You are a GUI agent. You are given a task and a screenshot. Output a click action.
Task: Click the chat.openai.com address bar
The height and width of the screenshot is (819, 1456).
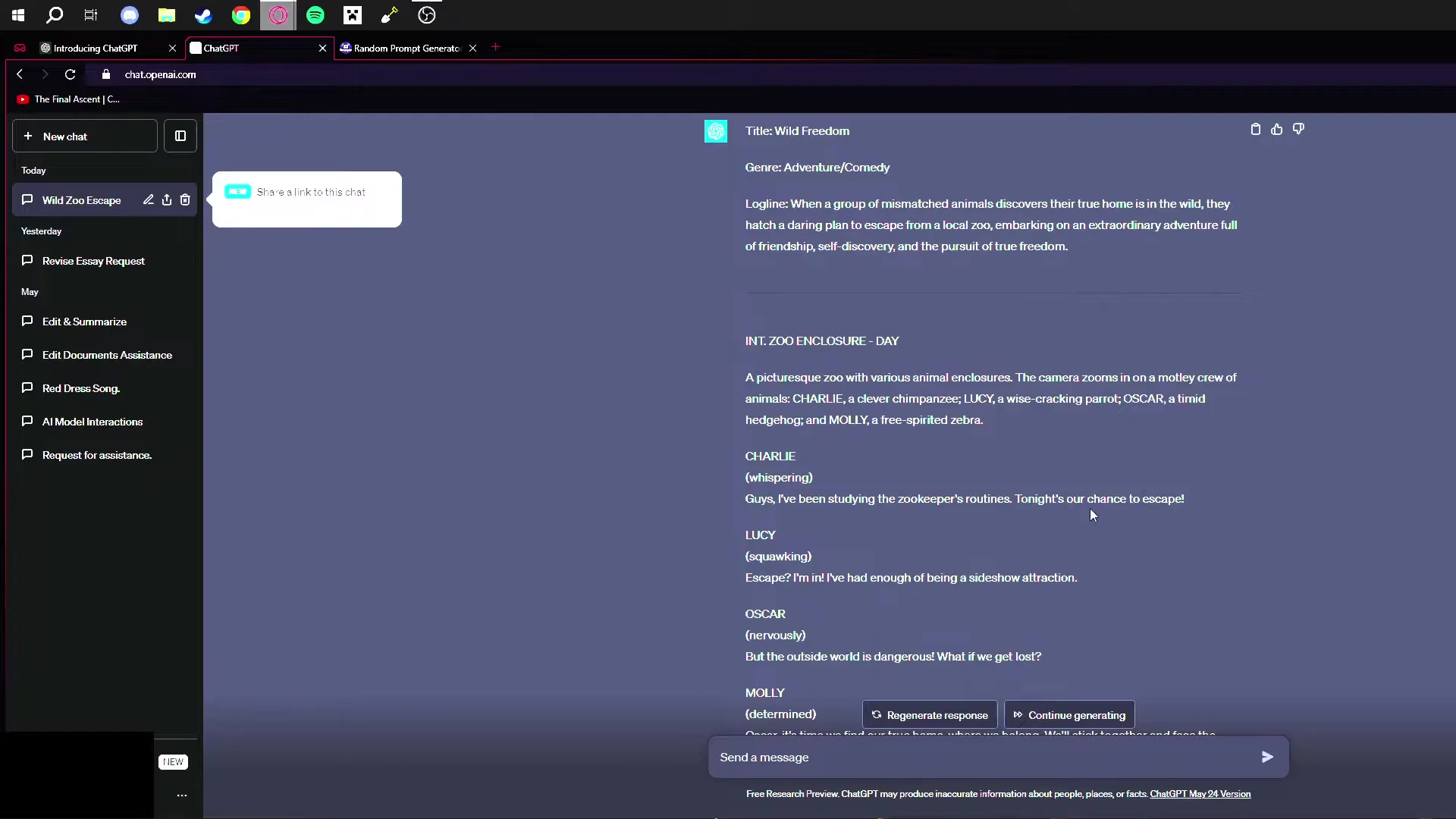[161, 74]
